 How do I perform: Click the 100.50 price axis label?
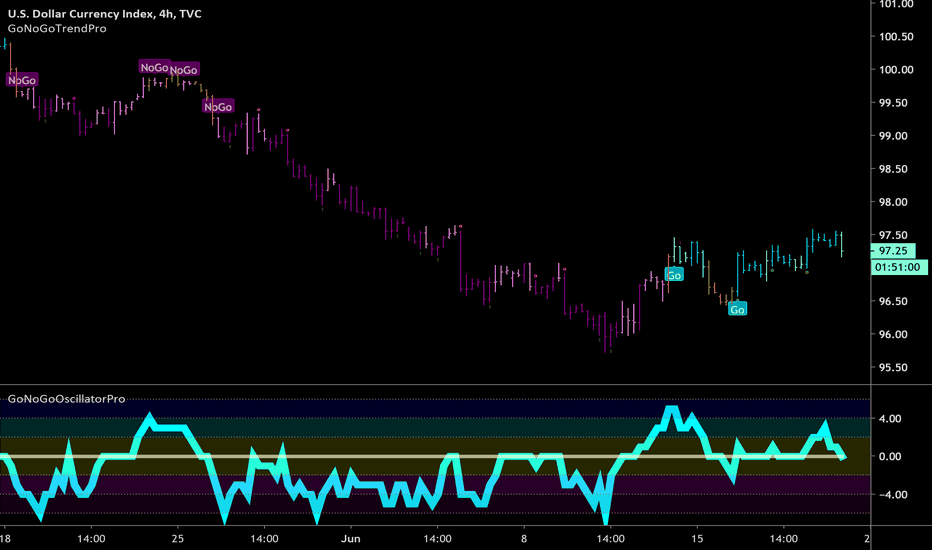point(896,37)
